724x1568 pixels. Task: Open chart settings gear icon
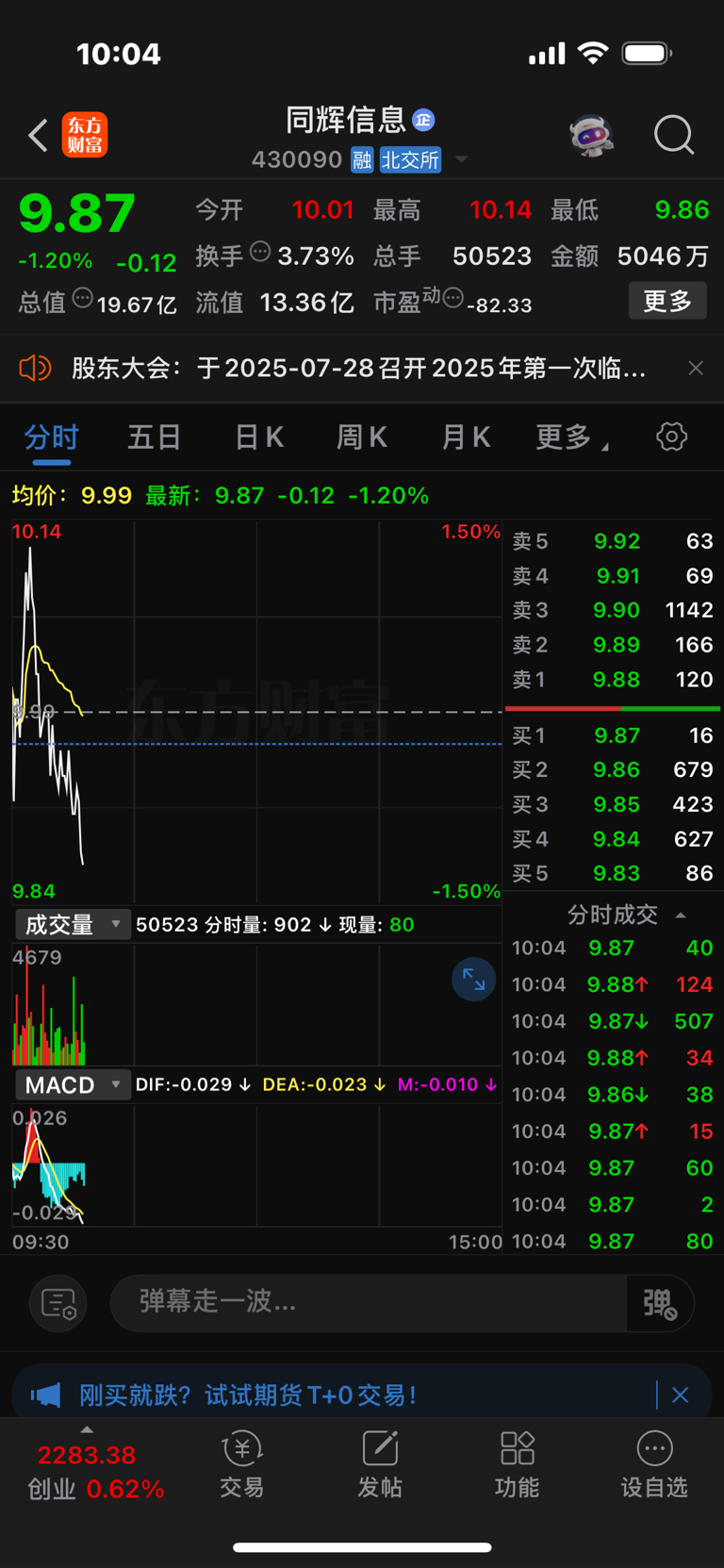click(x=671, y=437)
